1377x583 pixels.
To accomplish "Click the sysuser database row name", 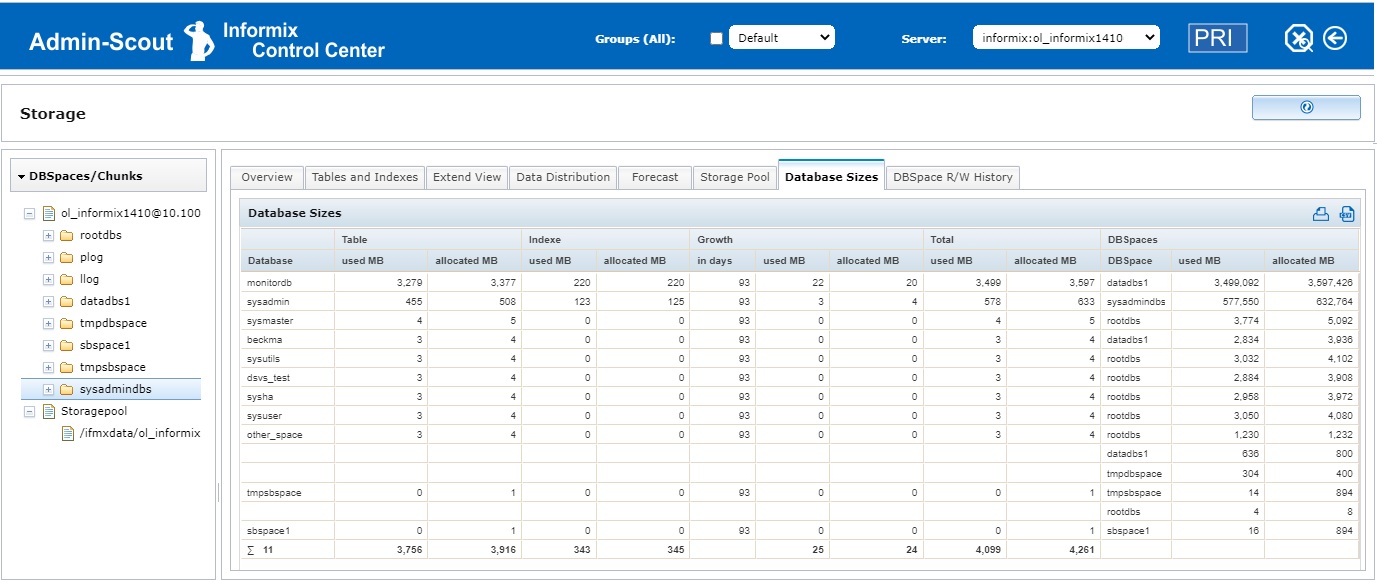I will pos(265,416).
